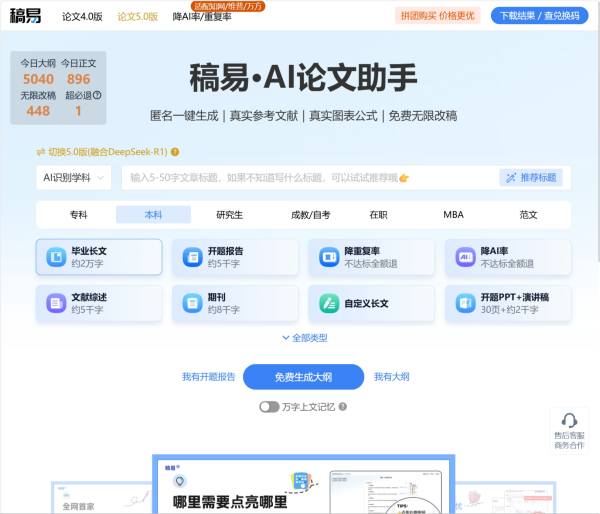Click the 无限改稿 448 statistic
This screenshot has width=600, height=514.
point(38,104)
